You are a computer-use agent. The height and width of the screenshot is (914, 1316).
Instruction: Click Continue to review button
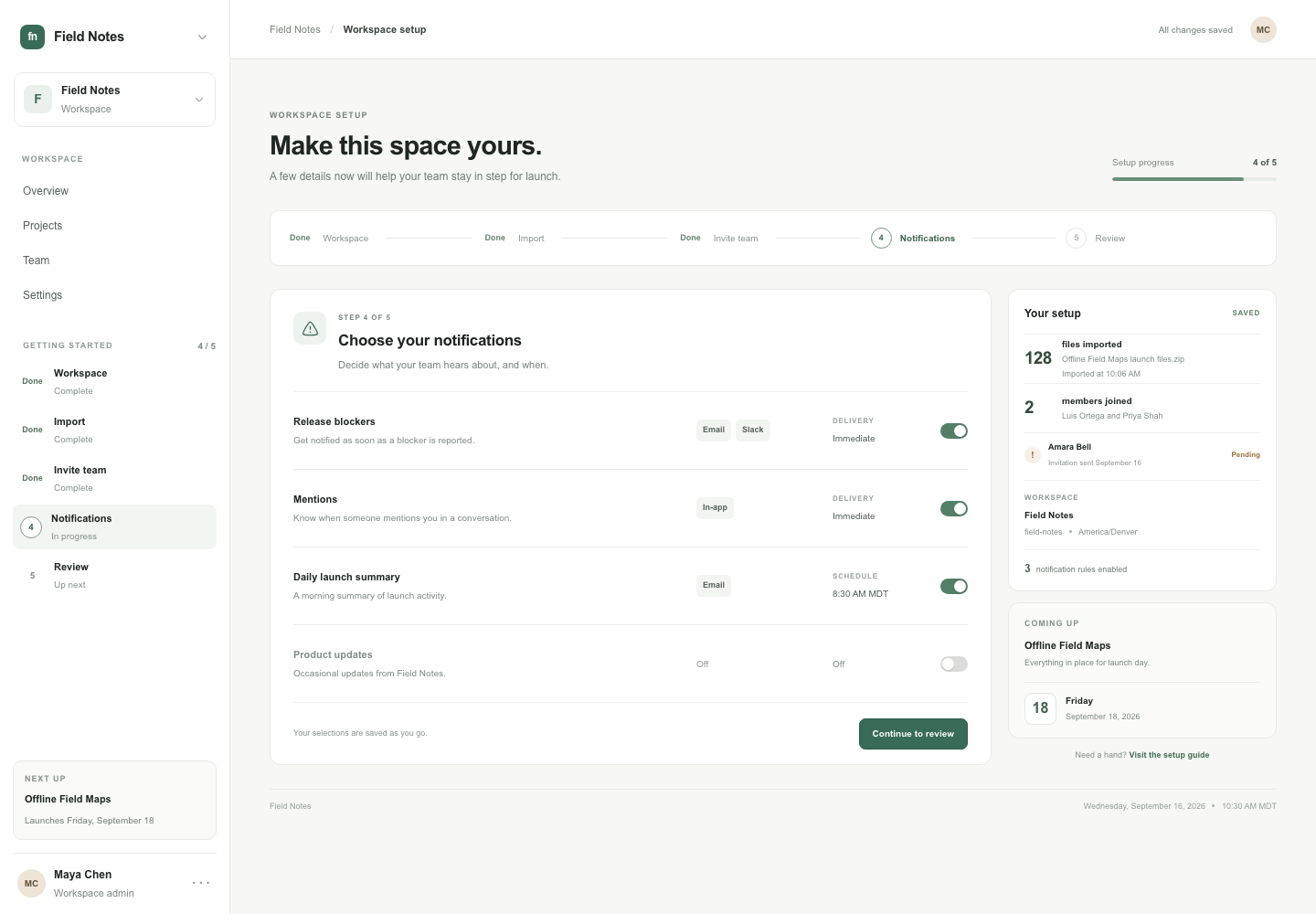pyautogui.click(x=913, y=734)
